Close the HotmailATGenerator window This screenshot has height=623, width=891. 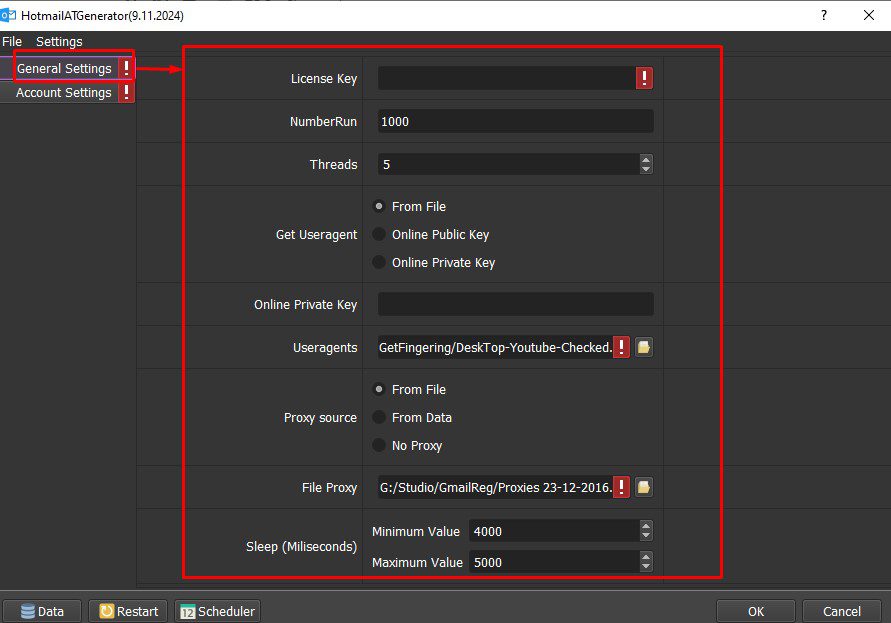[869, 15]
